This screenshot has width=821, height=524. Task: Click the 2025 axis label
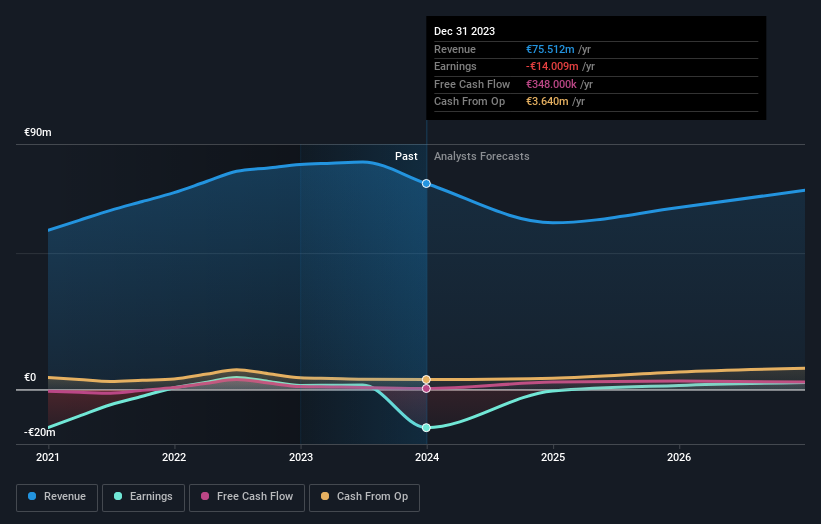pos(553,458)
